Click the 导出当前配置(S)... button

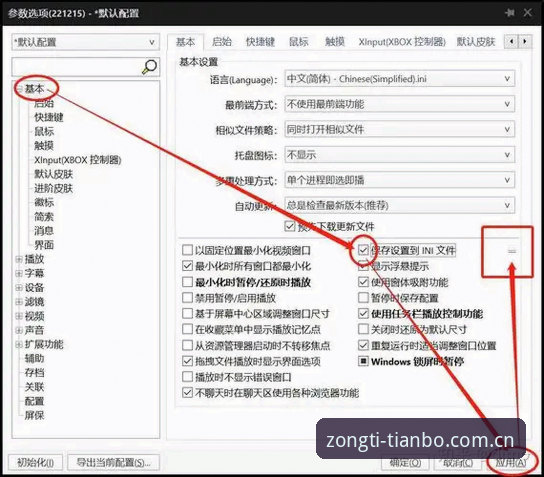[113, 462]
